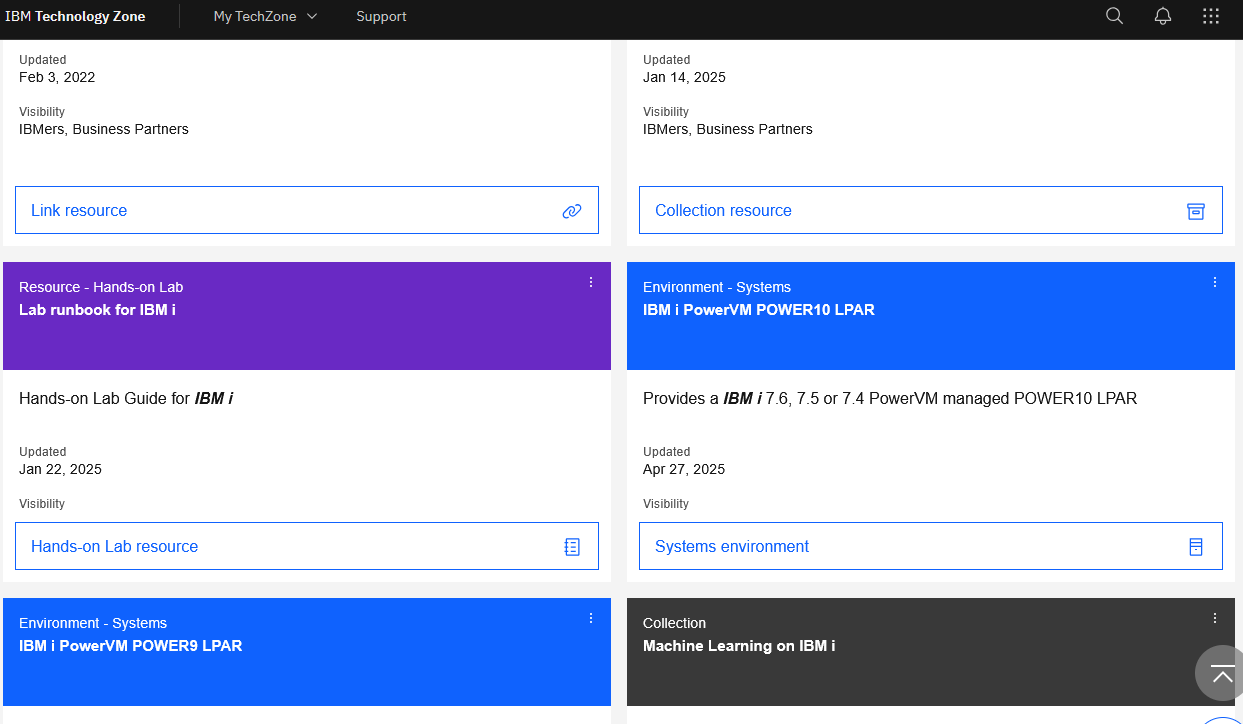The height and width of the screenshot is (724, 1243).
Task: Open the search icon in the header
Action: point(1114,16)
